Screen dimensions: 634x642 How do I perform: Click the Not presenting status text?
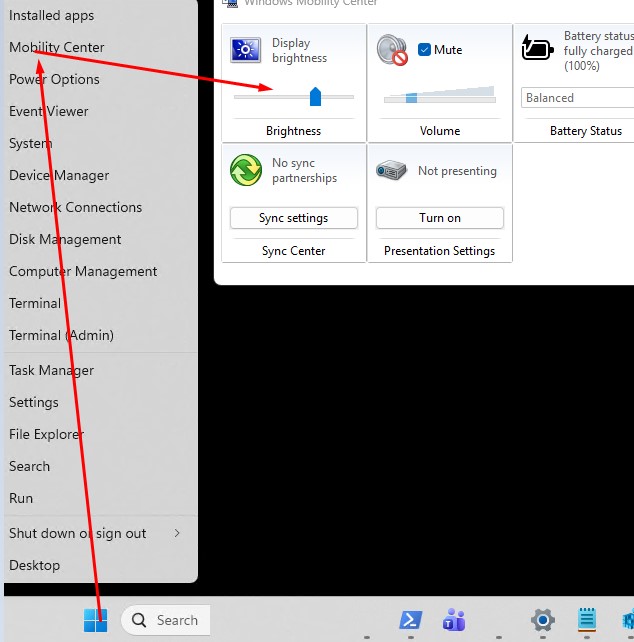(457, 171)
